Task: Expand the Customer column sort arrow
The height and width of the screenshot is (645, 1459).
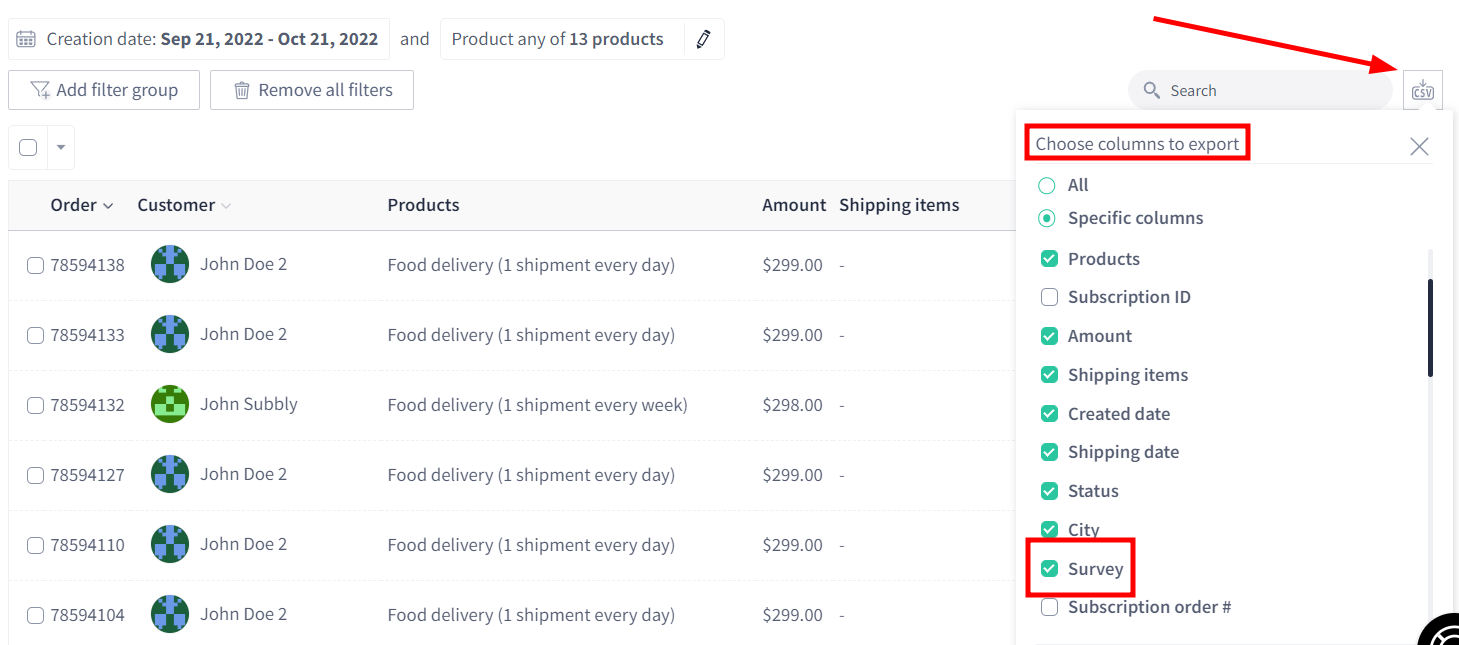Action: [226, 206]
